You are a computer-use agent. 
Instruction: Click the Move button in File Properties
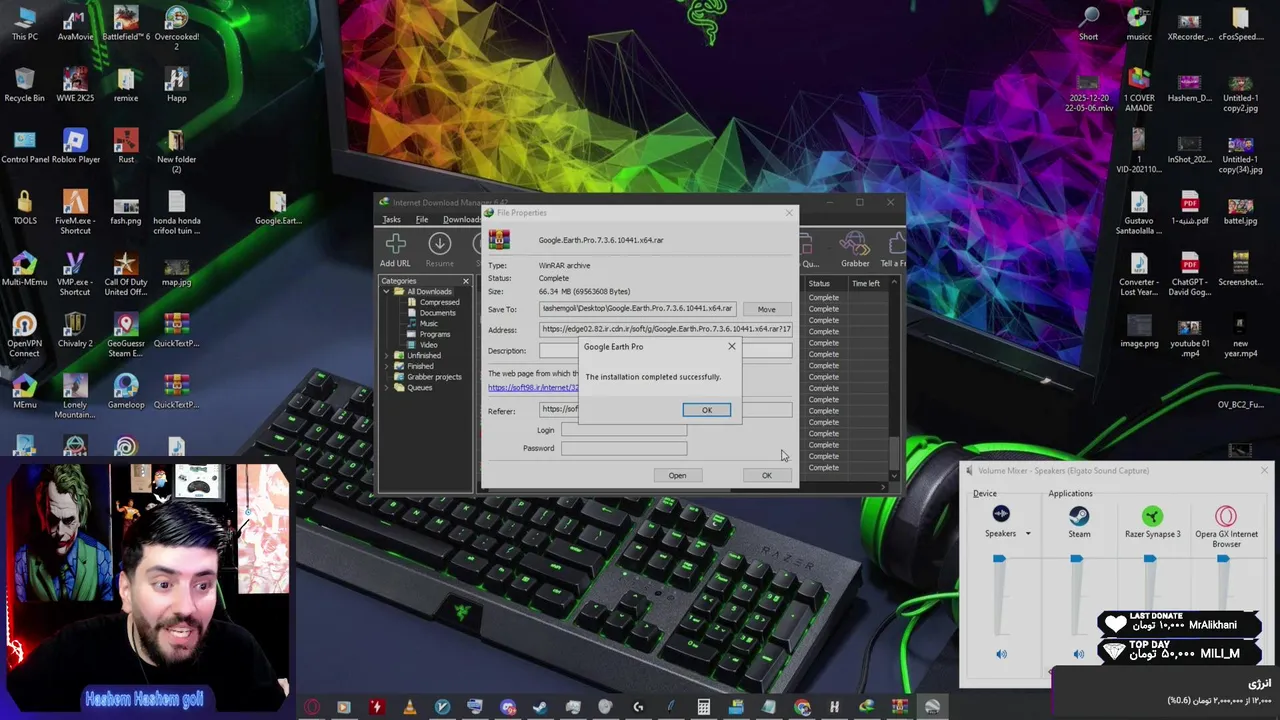(x=766, y=309)
